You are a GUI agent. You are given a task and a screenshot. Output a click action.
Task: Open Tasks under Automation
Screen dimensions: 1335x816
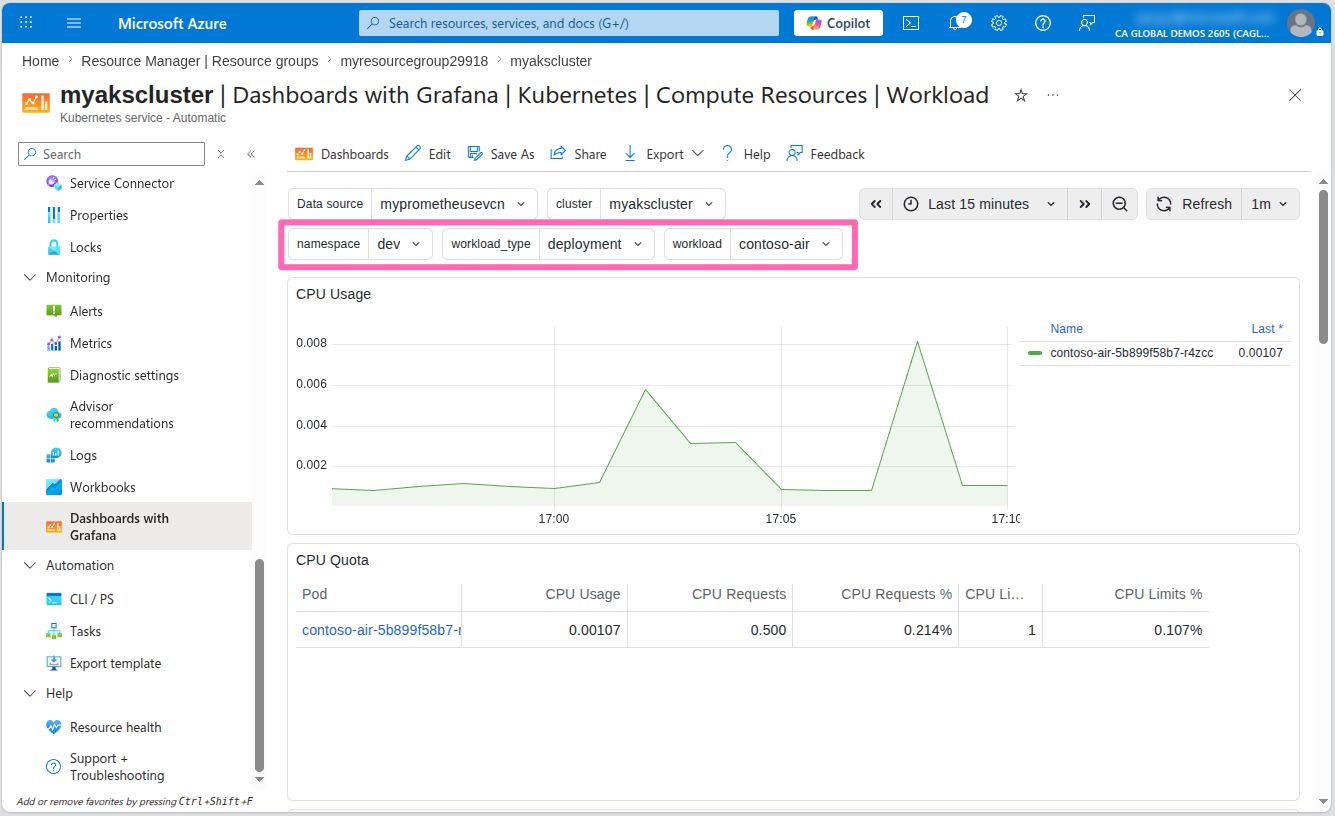tap(85, 631)
